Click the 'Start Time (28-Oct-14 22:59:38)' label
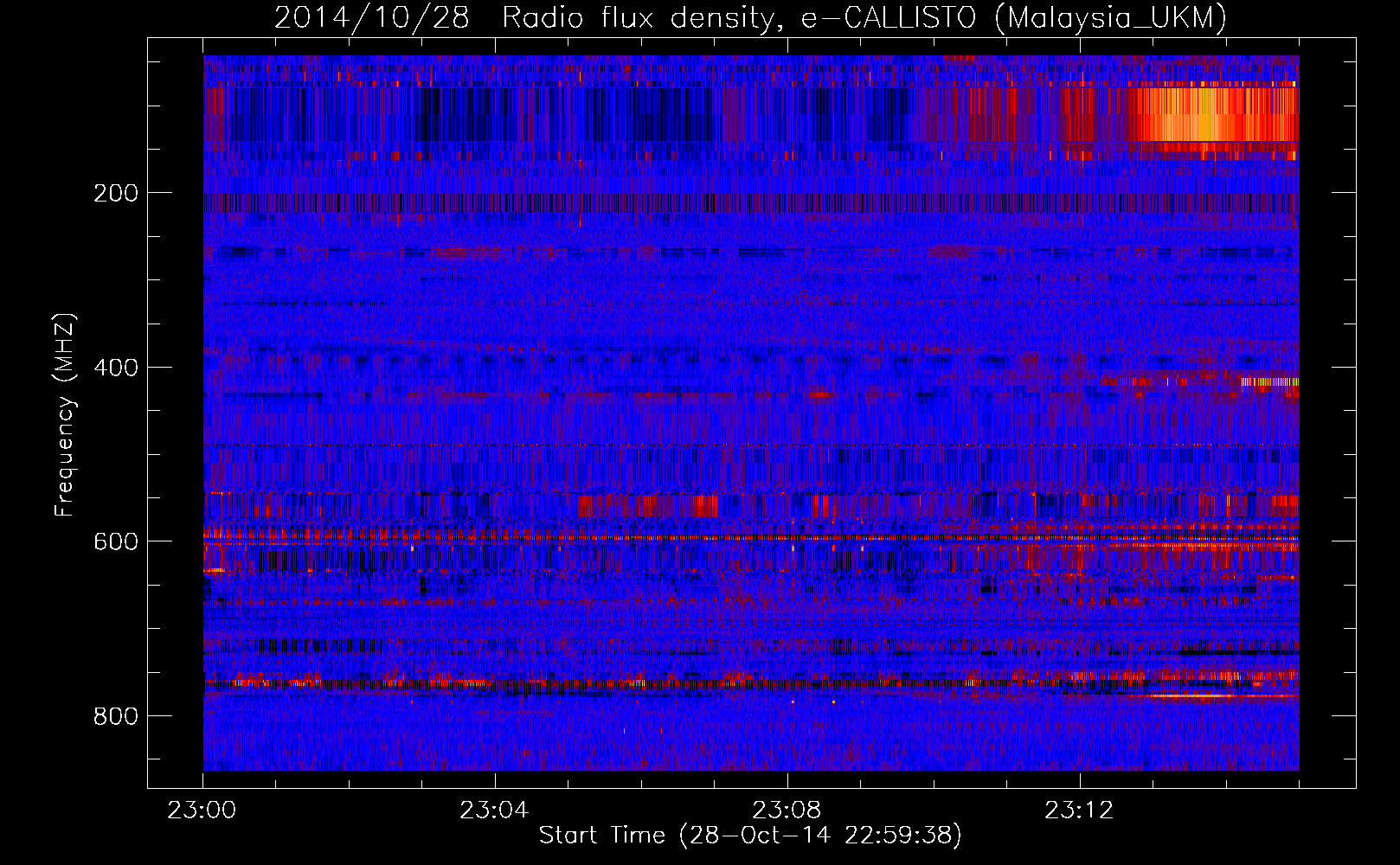This screenshot has height=865, width=1400. [x=750, y=836]
